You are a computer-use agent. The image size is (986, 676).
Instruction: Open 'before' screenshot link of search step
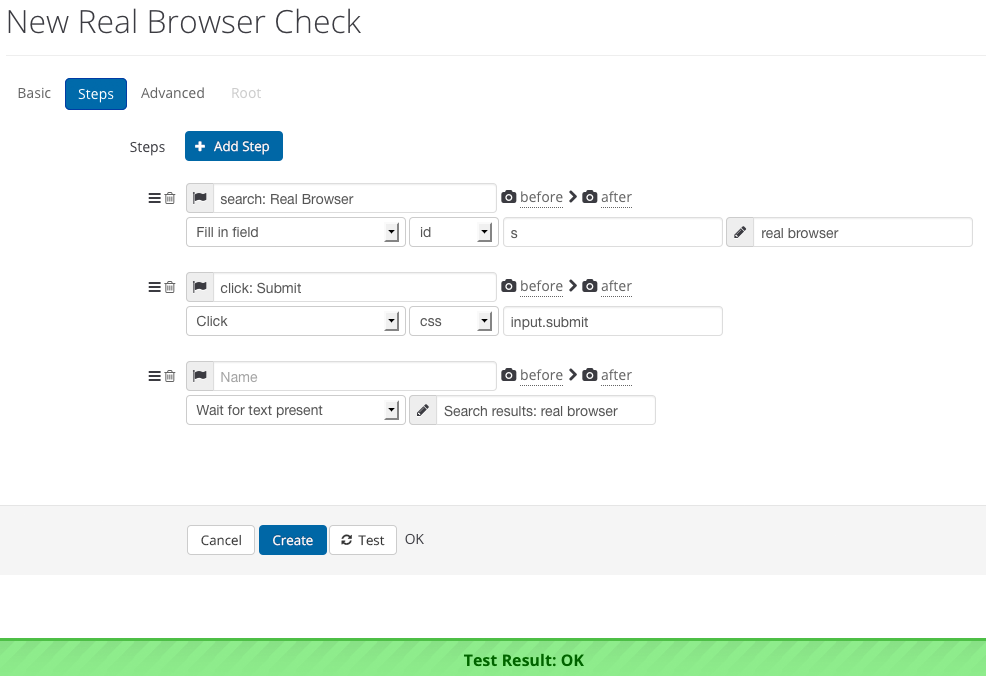tap(541, 197)
